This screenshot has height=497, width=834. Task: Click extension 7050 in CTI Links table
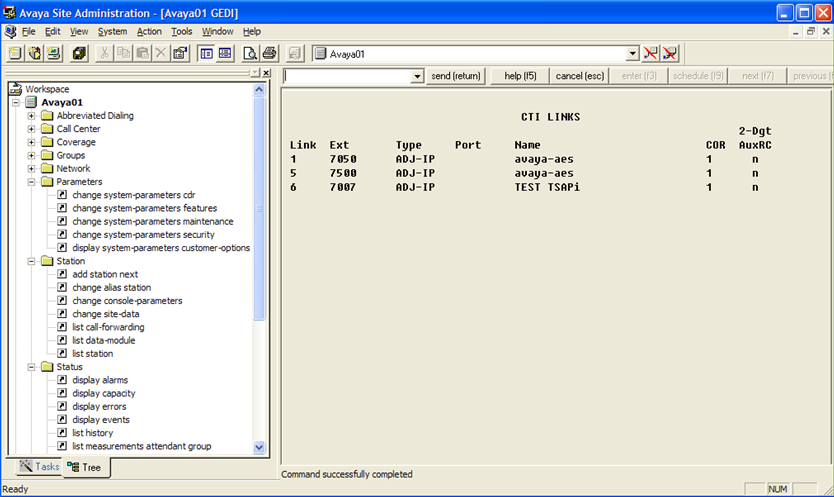pos(343,159)
